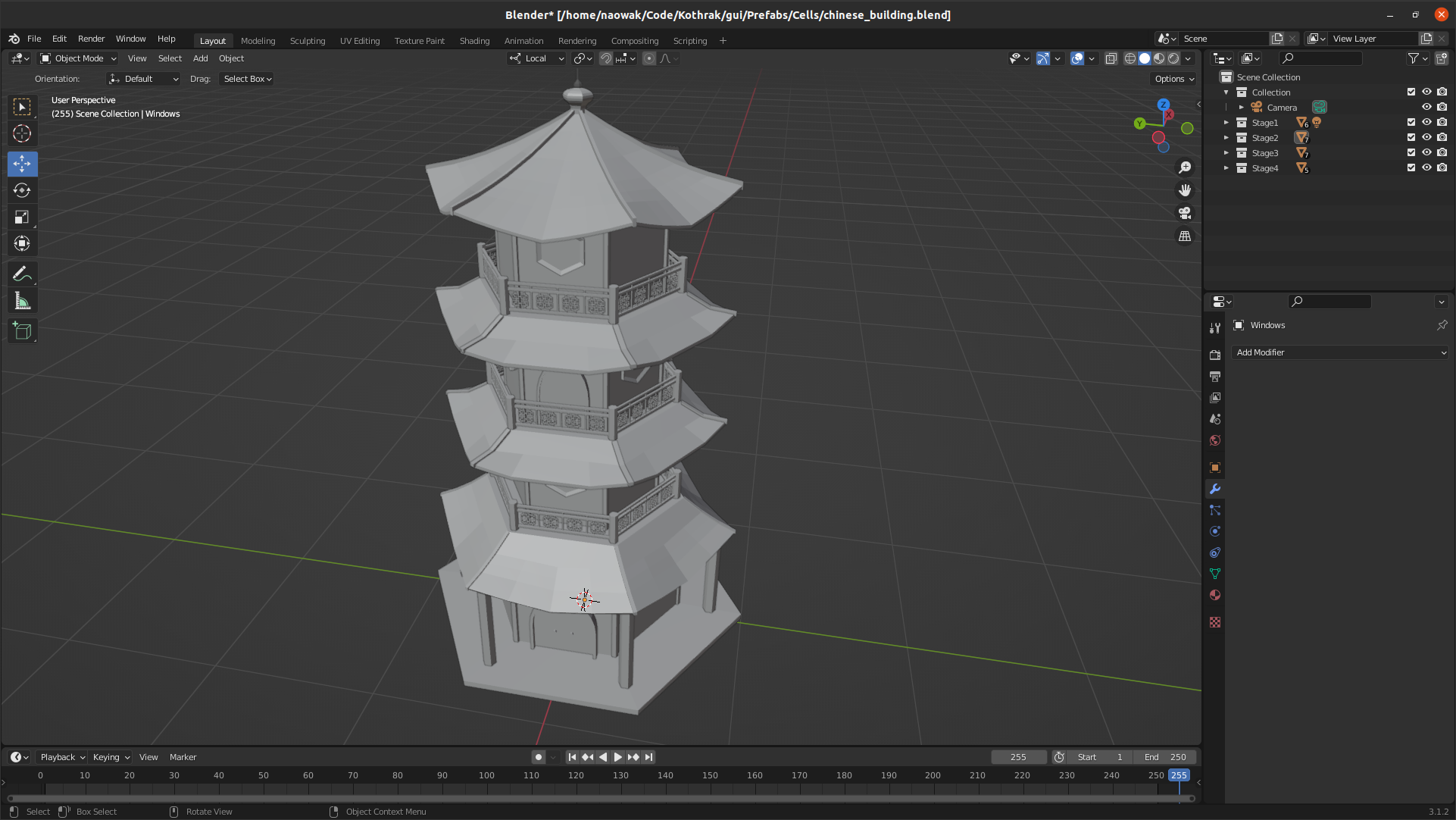Toggle auto keying record button
The image size is (1456, 820).
click(x=539, y=757)
